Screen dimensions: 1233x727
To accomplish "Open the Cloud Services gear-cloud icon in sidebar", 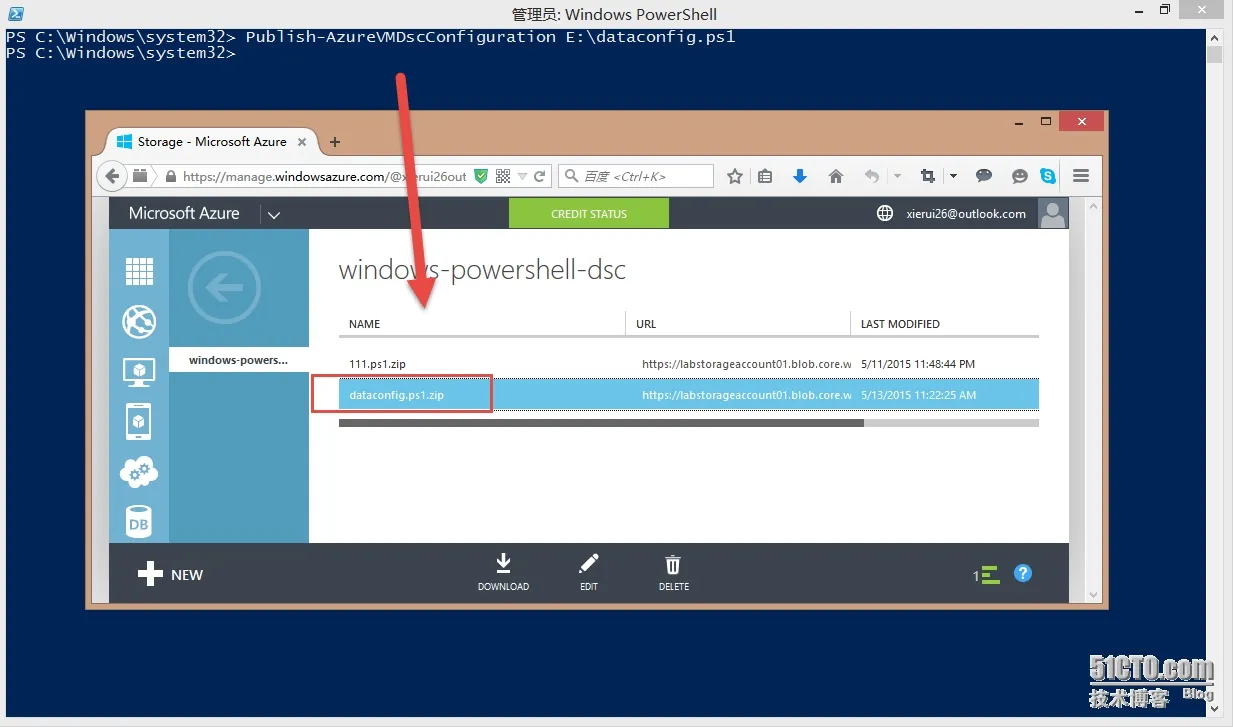I will pyautogui.click(x=139, y=471).
